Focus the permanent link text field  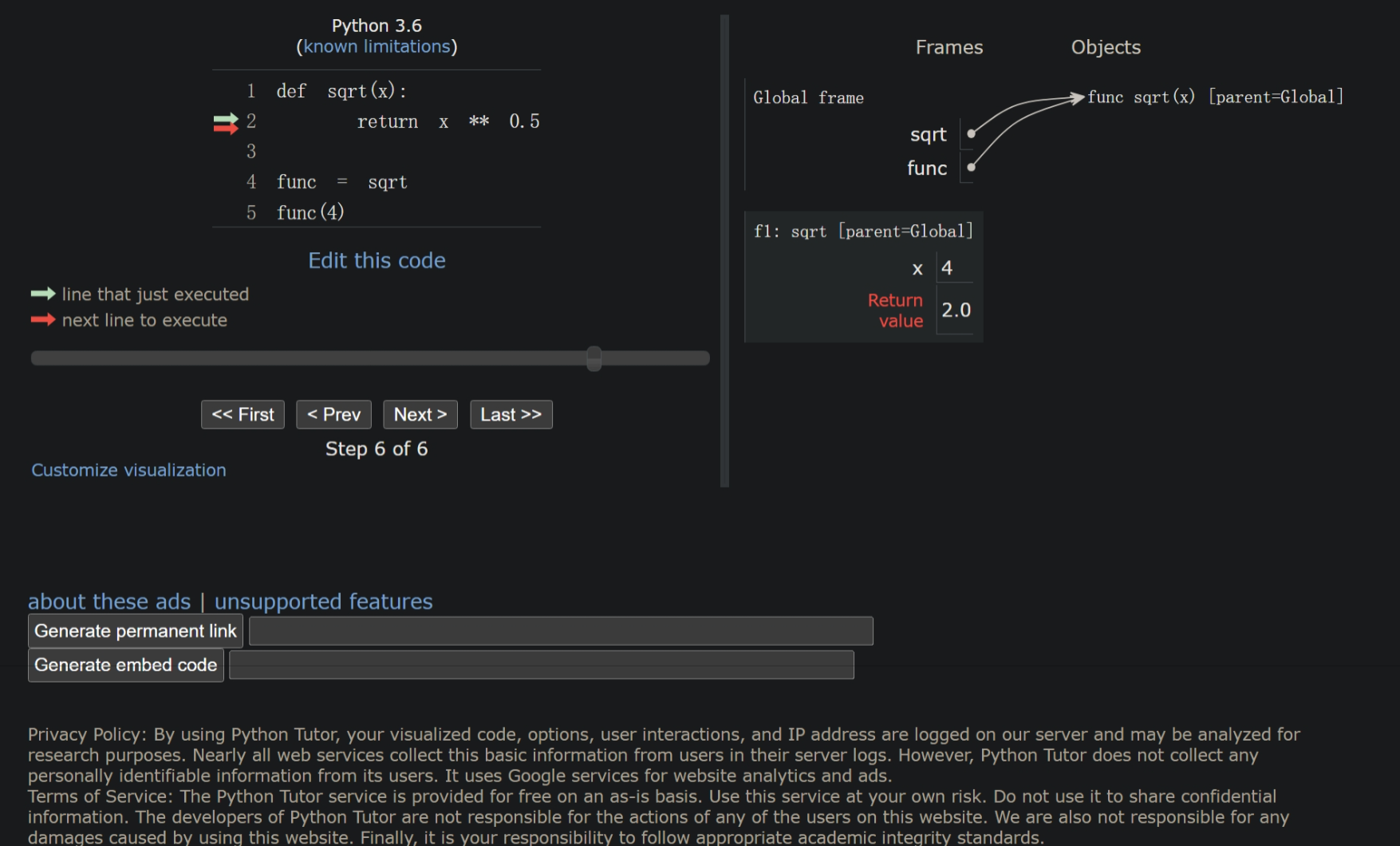(561, 631)
